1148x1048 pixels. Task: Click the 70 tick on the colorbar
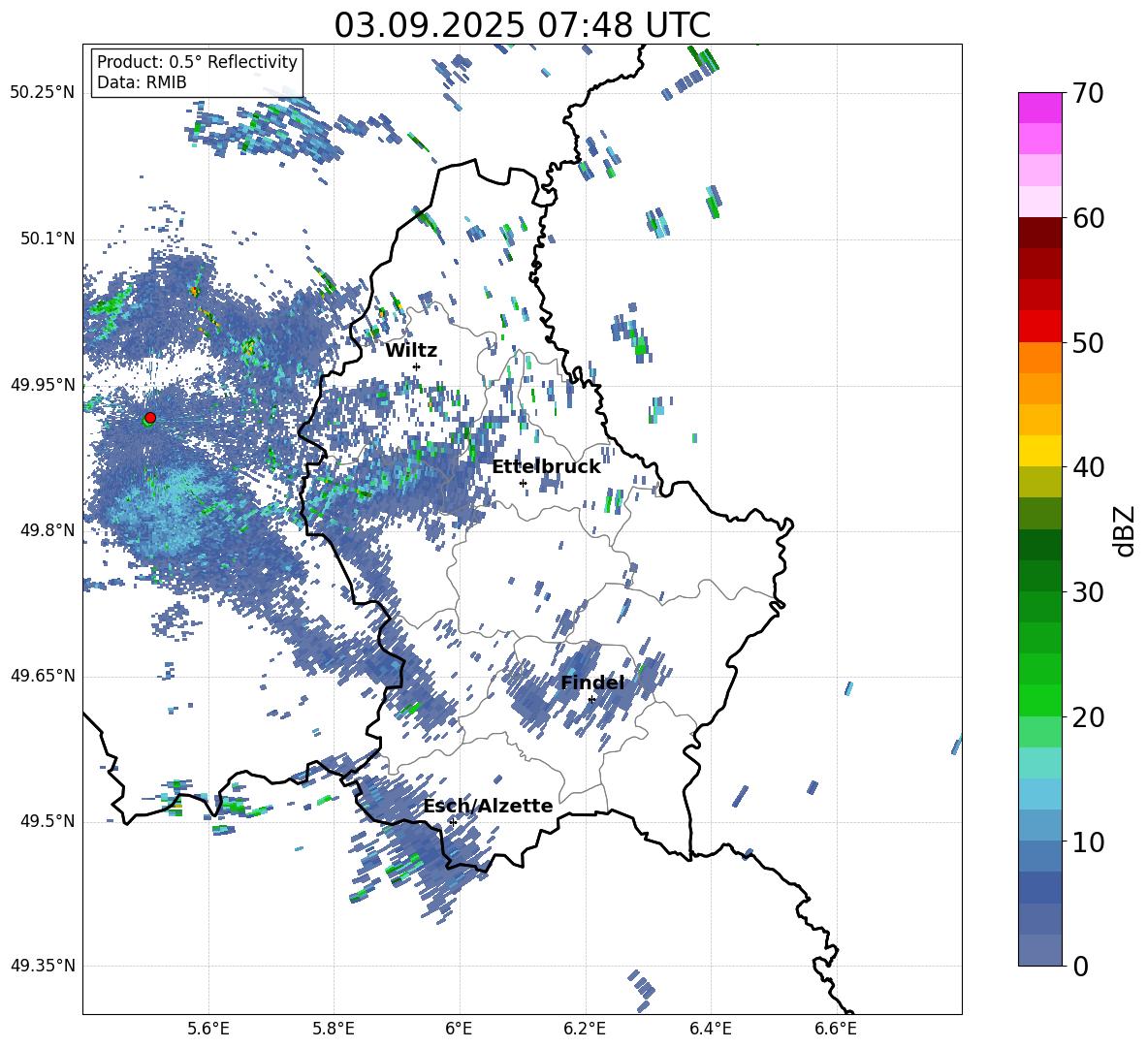[1087, 94]
